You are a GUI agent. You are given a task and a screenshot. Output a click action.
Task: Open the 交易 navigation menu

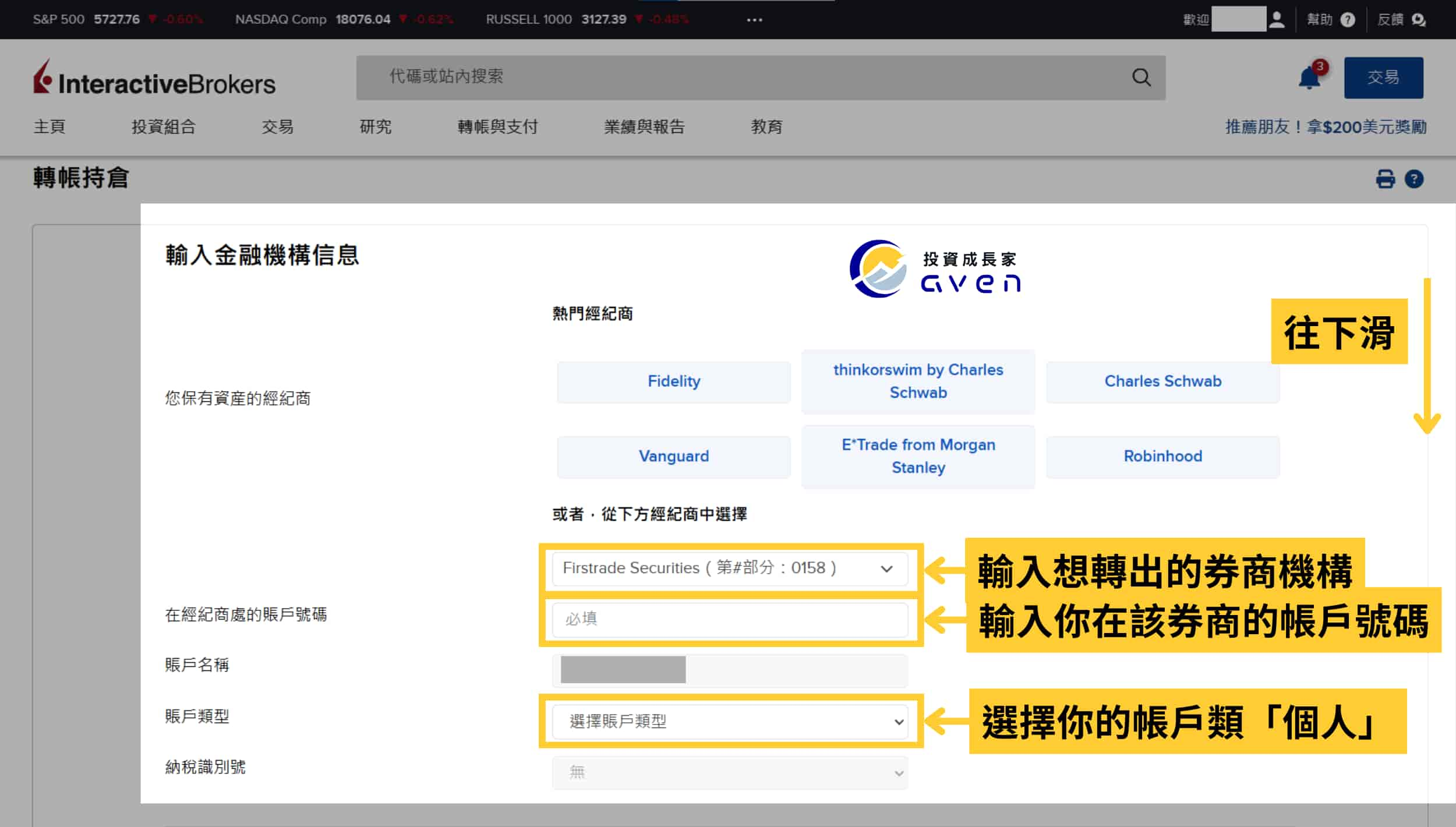pos(277,127)
